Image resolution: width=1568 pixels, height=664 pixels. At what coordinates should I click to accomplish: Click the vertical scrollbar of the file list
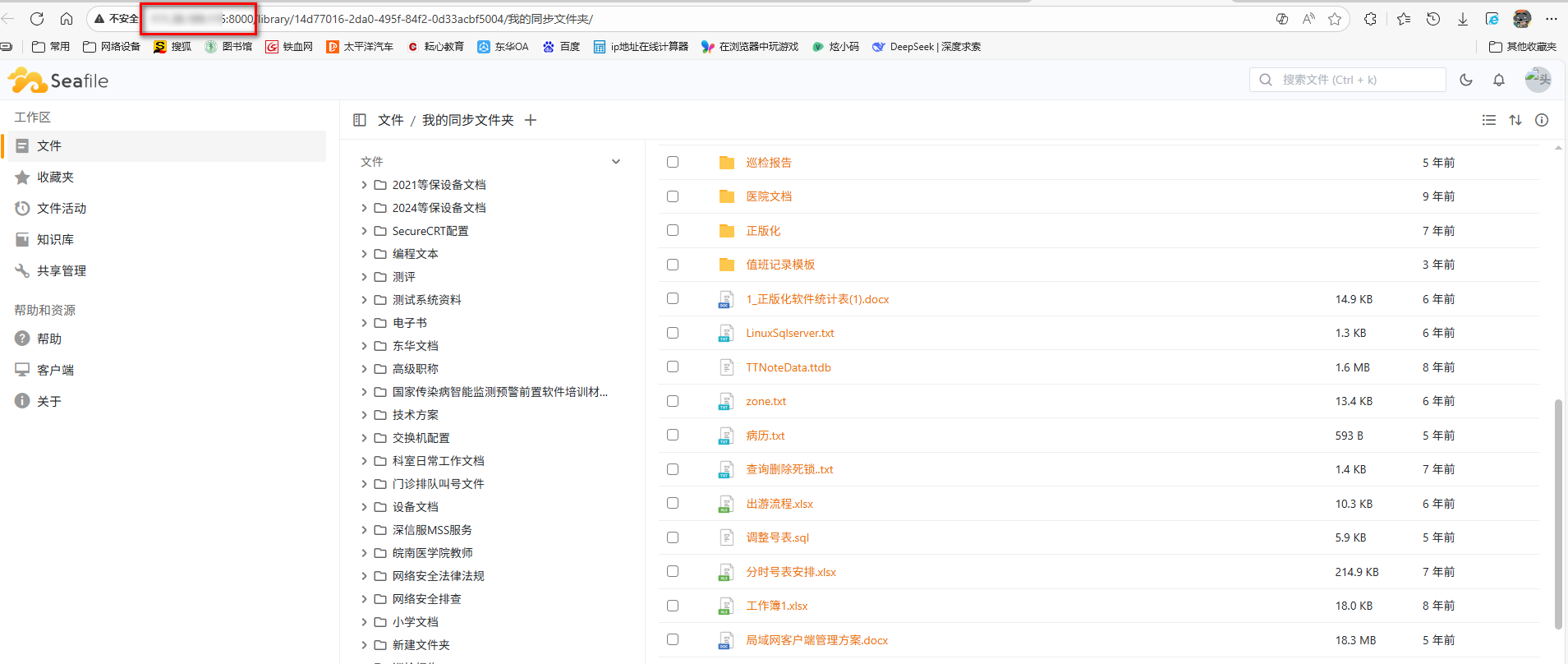point(1558,510)
